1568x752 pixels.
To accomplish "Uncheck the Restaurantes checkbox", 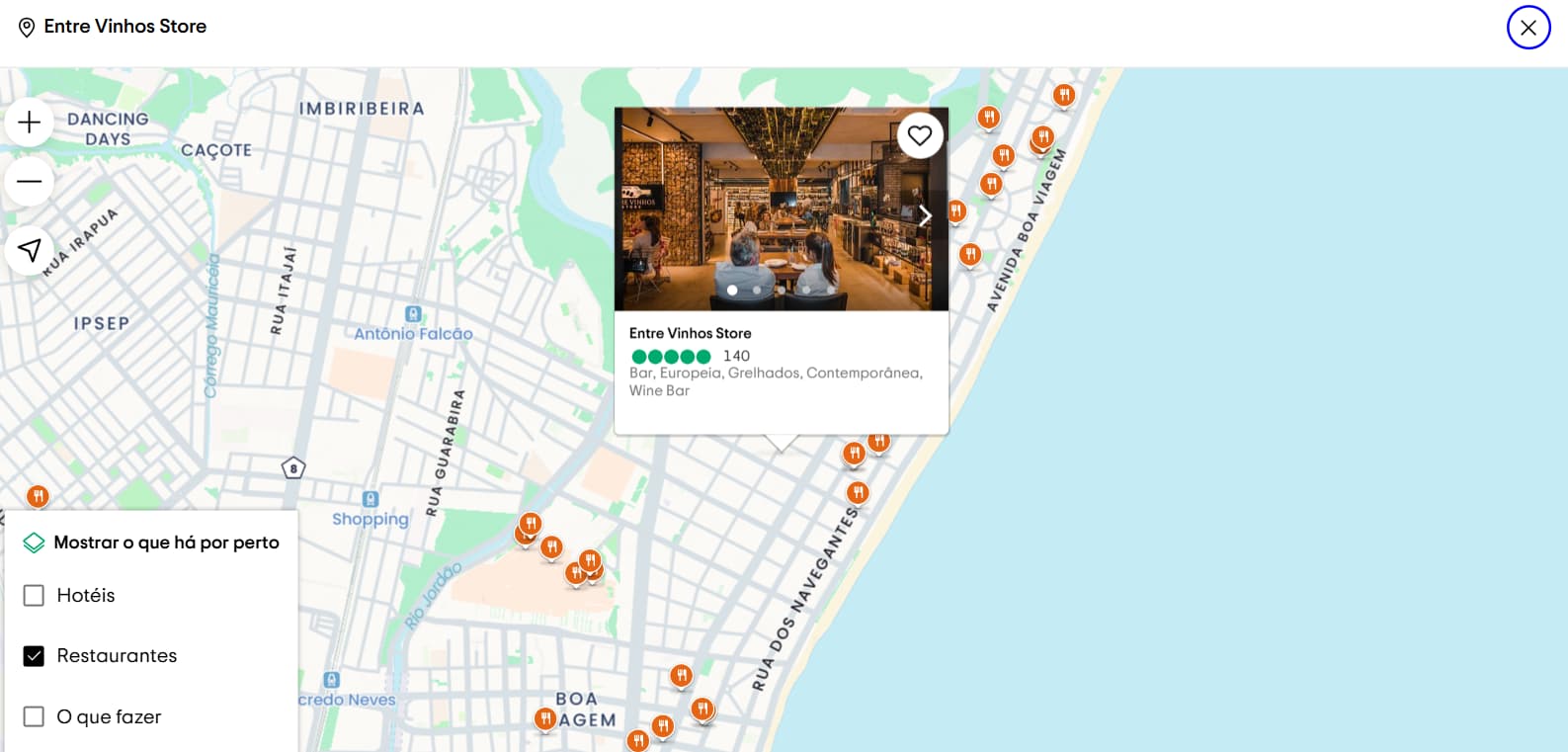I will 34,656.
